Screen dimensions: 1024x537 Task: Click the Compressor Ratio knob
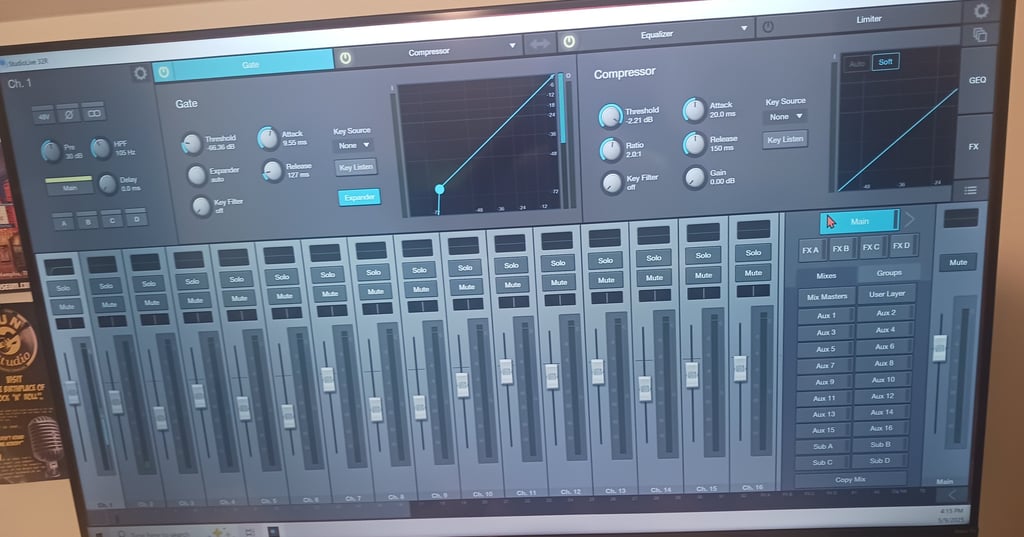click(611, 150)
